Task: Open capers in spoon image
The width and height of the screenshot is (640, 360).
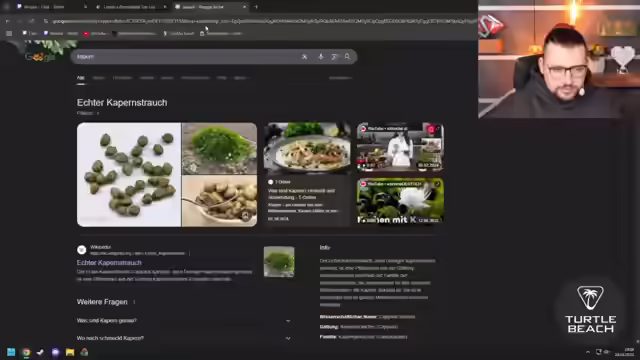Action: [x=220, y=201]
